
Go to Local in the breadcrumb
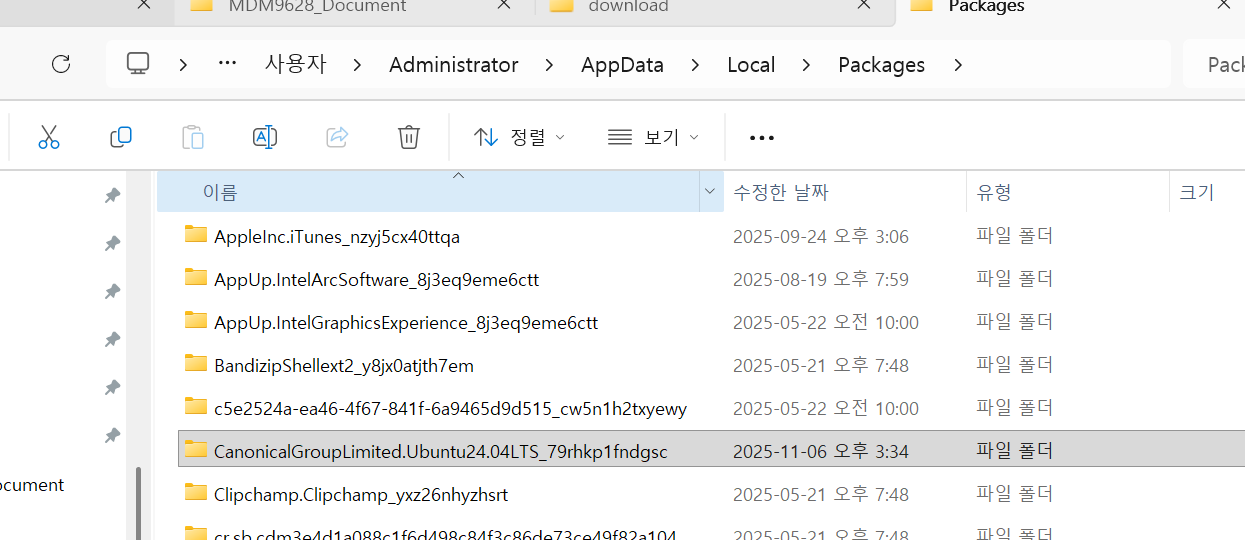(x=751, y=65)
